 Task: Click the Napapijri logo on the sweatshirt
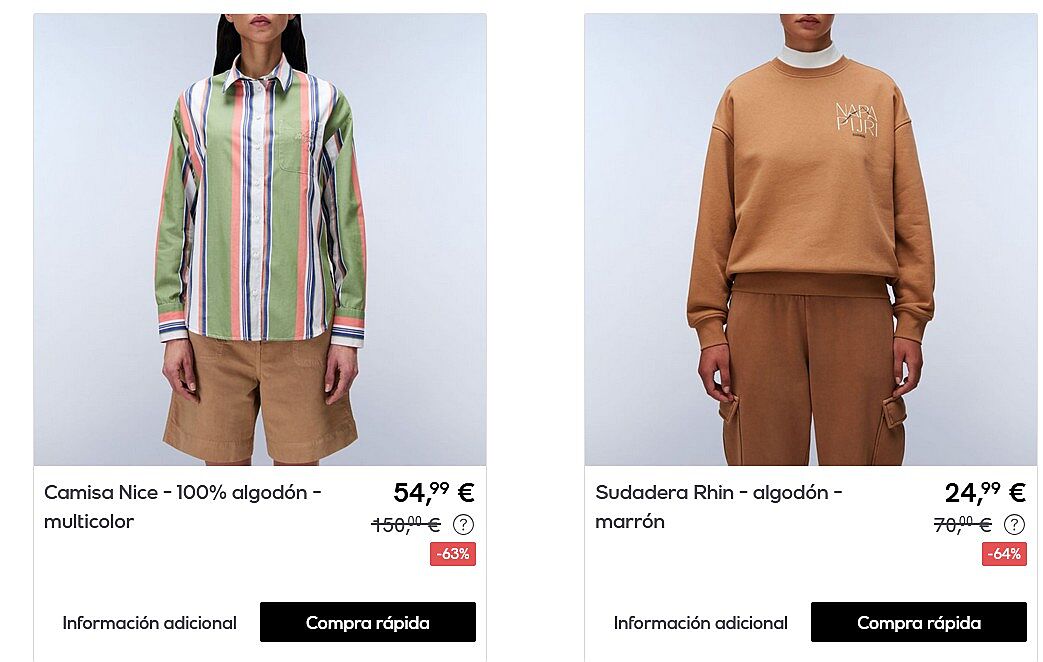(857, 120)
